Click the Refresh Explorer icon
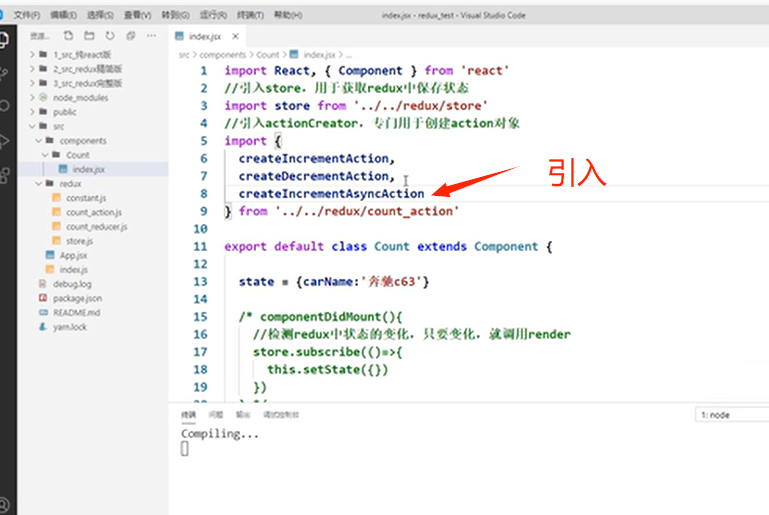 click(x=110, y=36)
